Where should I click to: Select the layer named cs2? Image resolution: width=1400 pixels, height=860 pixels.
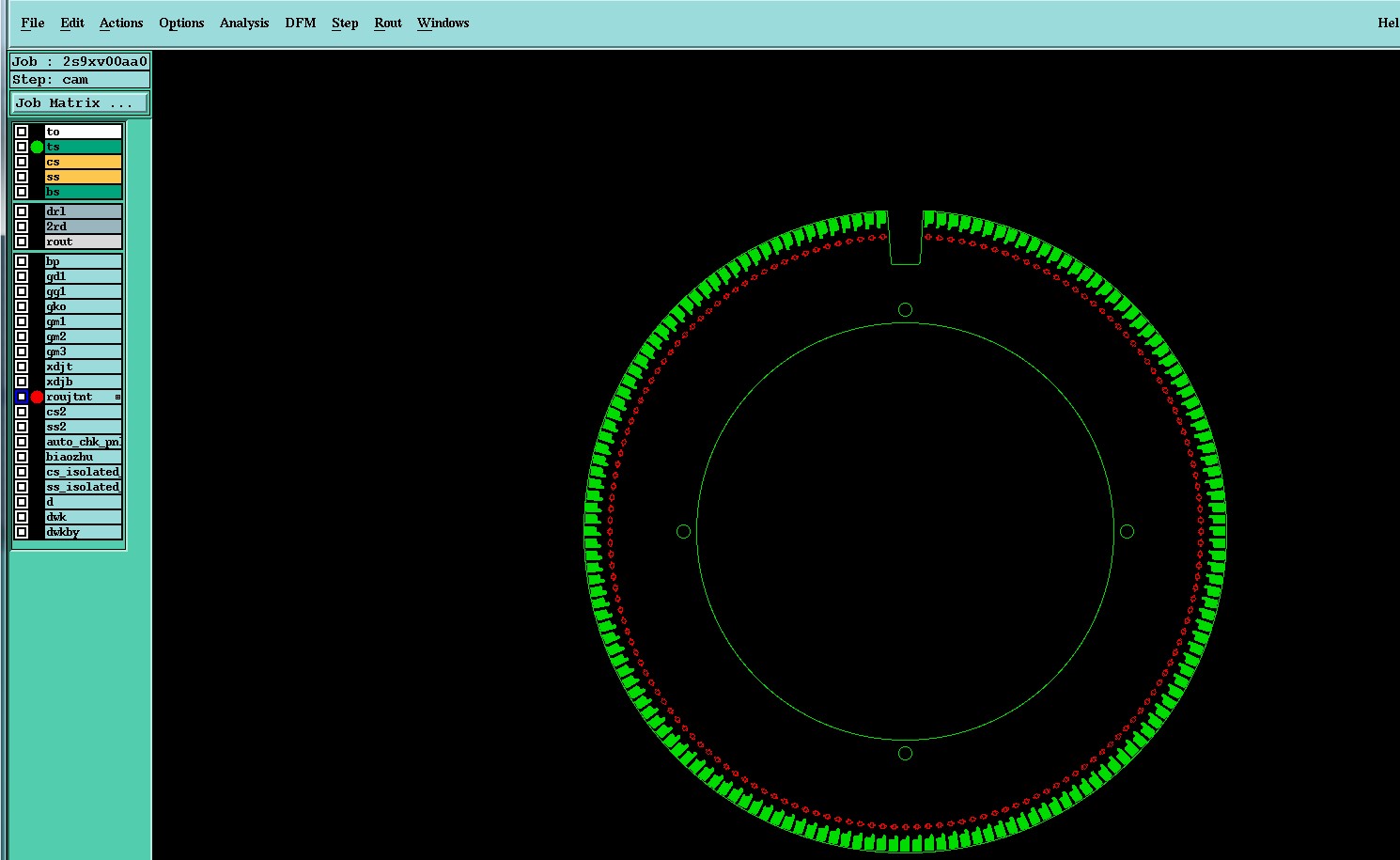(x=84, y=412)
